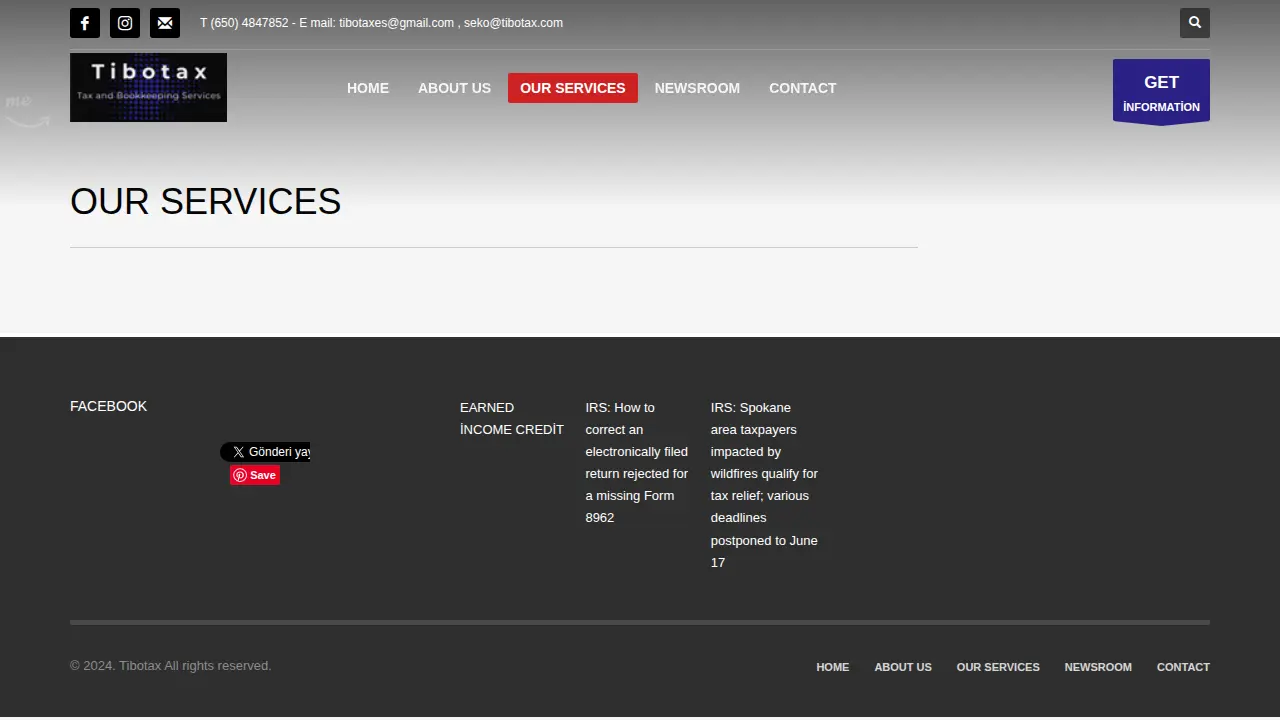Open CONTACT in main navigation
Viewport: 1280px width, 720px height.
point(802,88)
